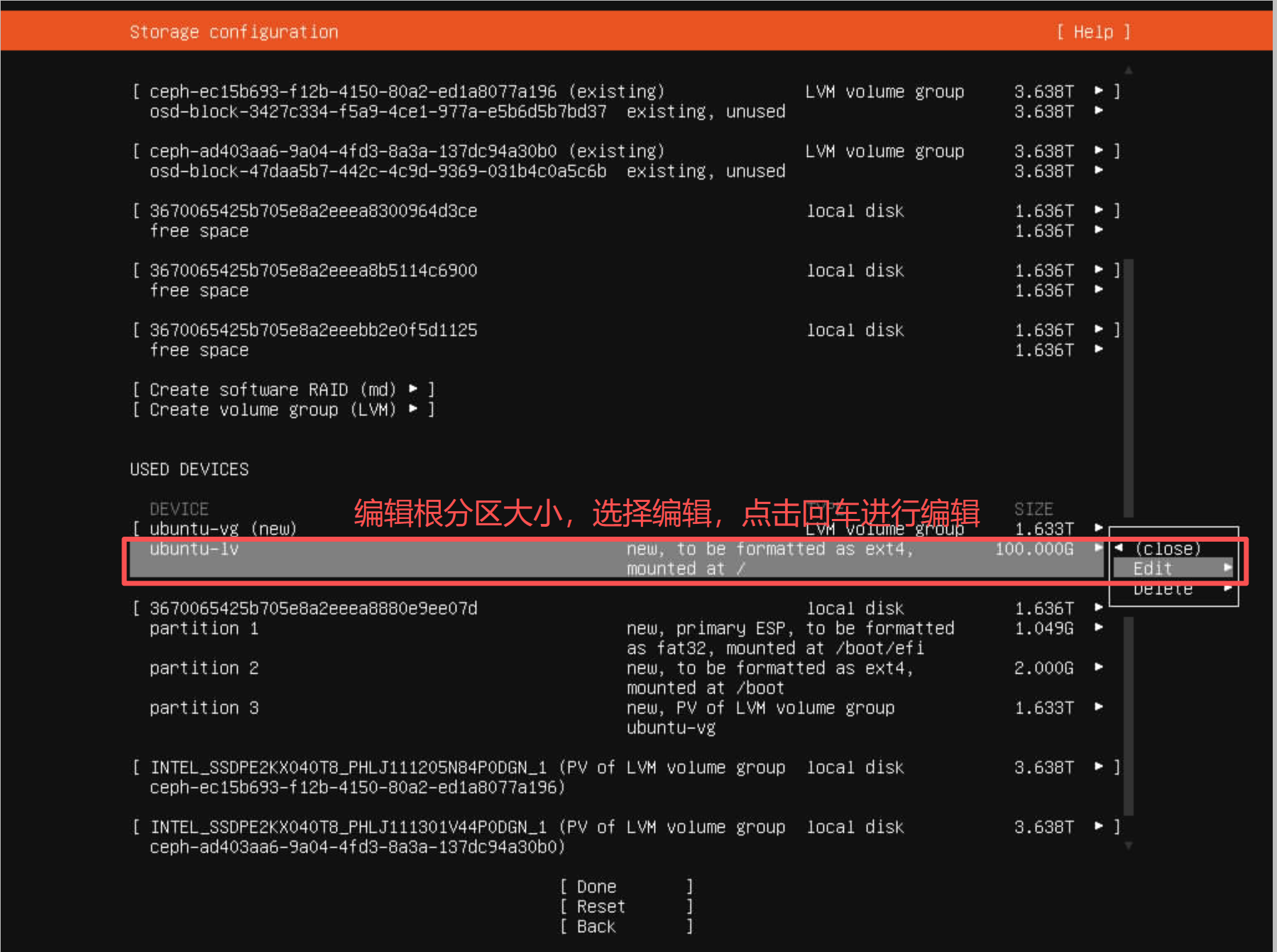Open arrow for disk ending bb2e0f5d1125
1277x952 pixels.
[x=1099, y=329]
